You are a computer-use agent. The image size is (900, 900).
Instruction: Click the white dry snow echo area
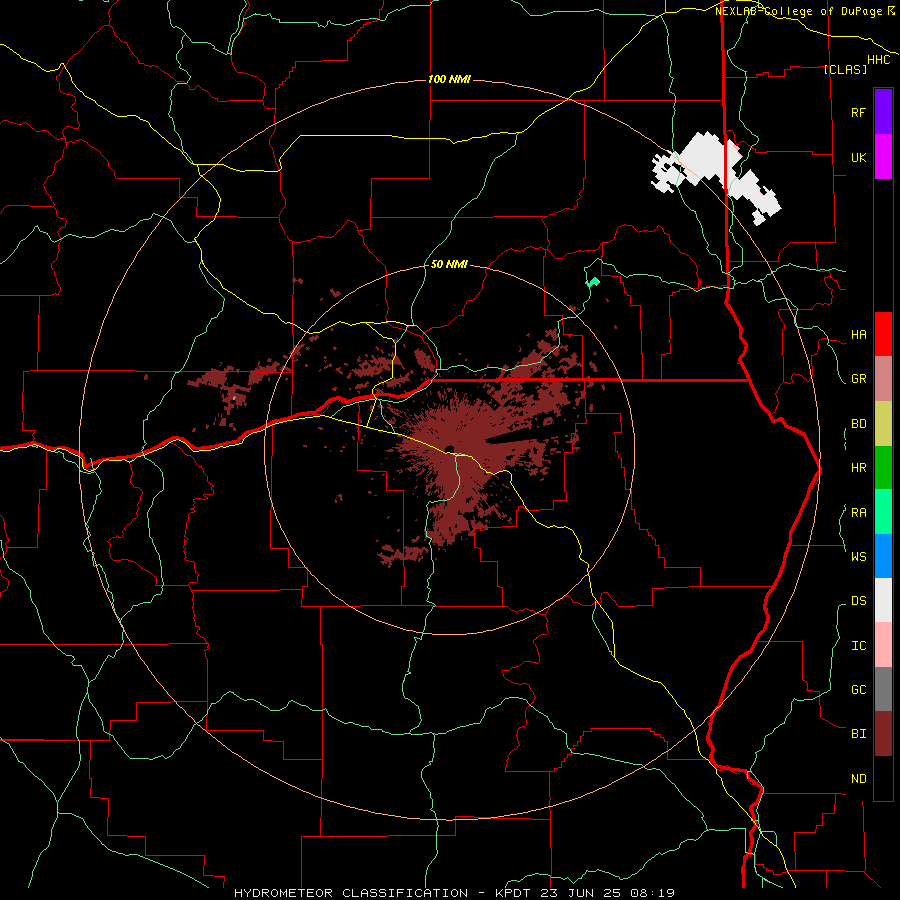pyautogui.click(x=705, y=159)
